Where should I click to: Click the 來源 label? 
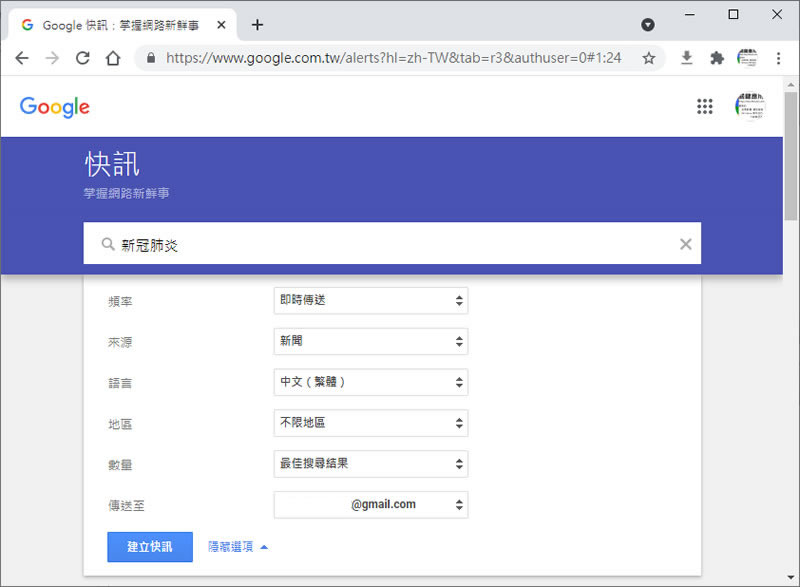120,342
